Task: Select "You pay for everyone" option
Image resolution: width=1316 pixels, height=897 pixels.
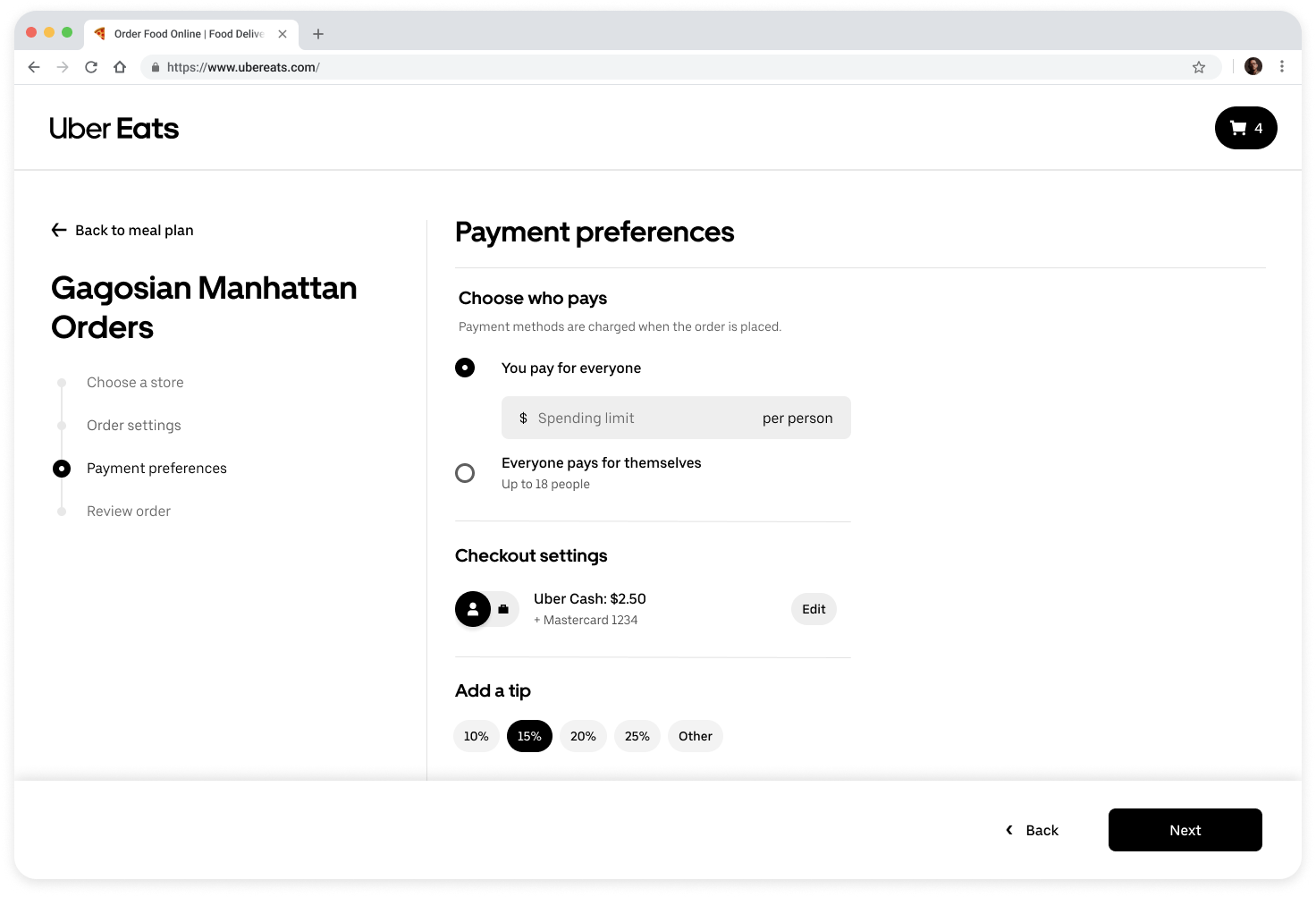Action: 465,368
